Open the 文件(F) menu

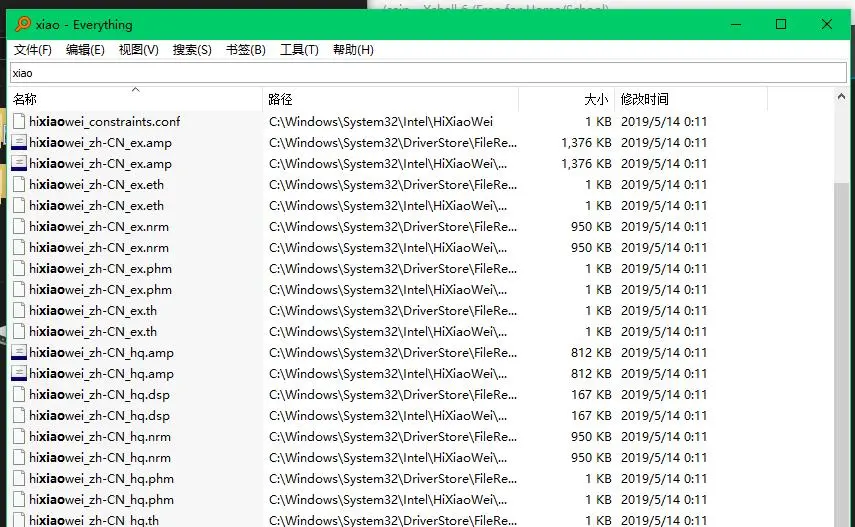33,50
